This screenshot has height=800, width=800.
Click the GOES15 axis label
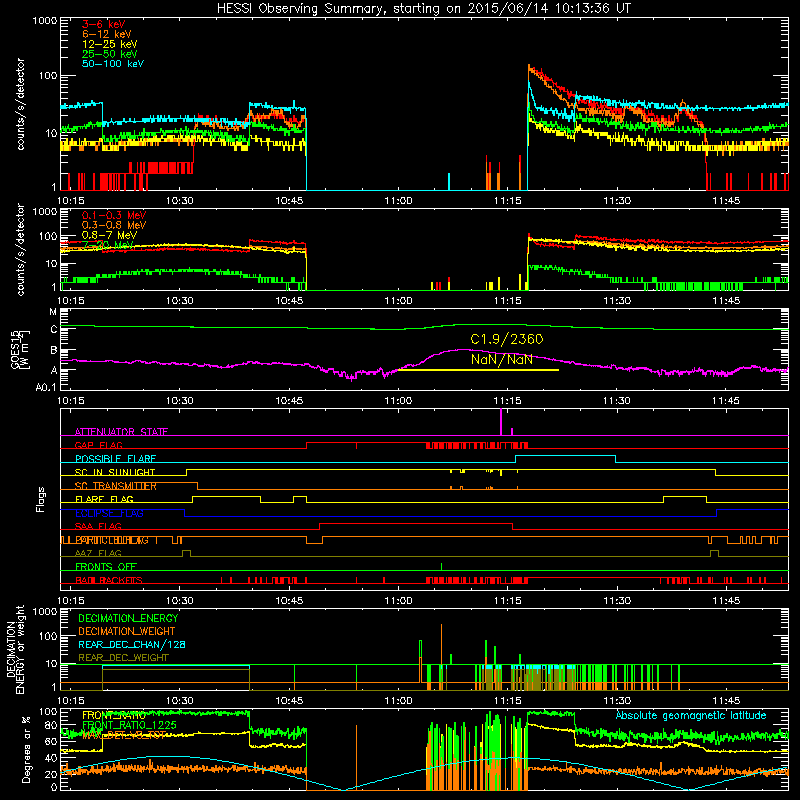20,349
